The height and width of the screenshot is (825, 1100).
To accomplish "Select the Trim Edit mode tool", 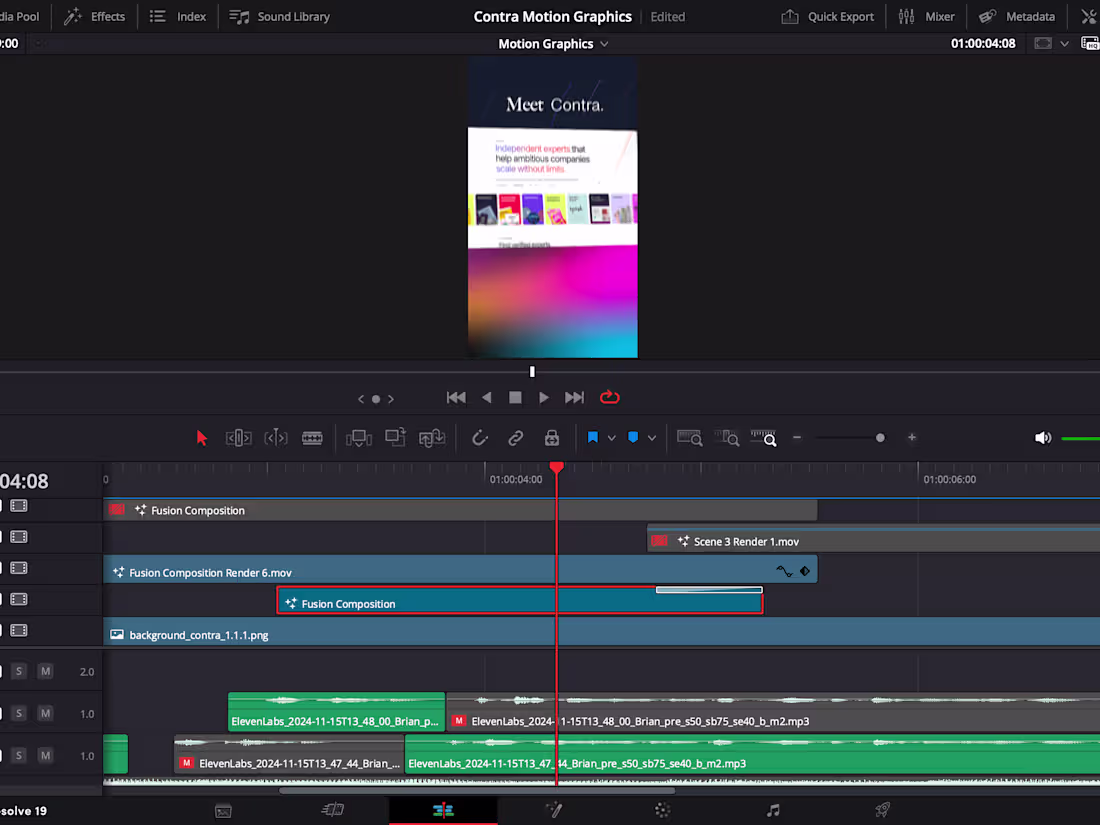I will click(x=238, y=438).
